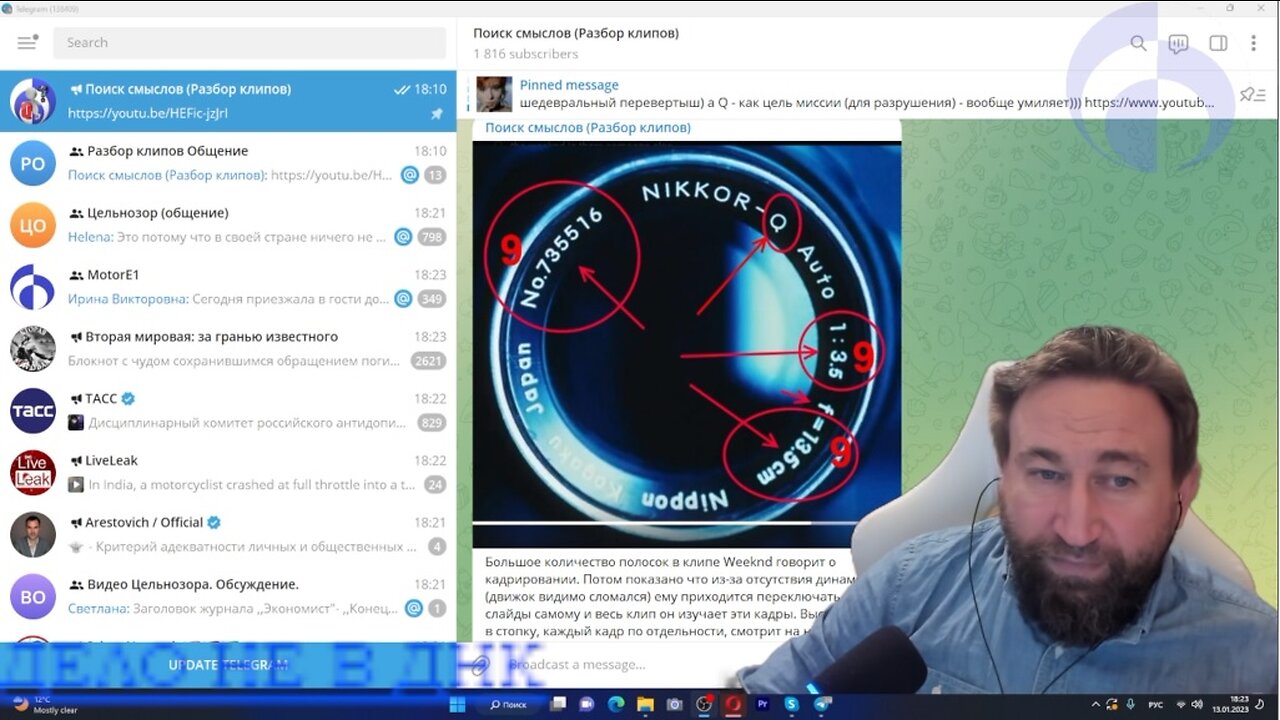Click the ЦО avatar of Цельнозор chat
This screenshot has width=1280, height=720.
33,225
